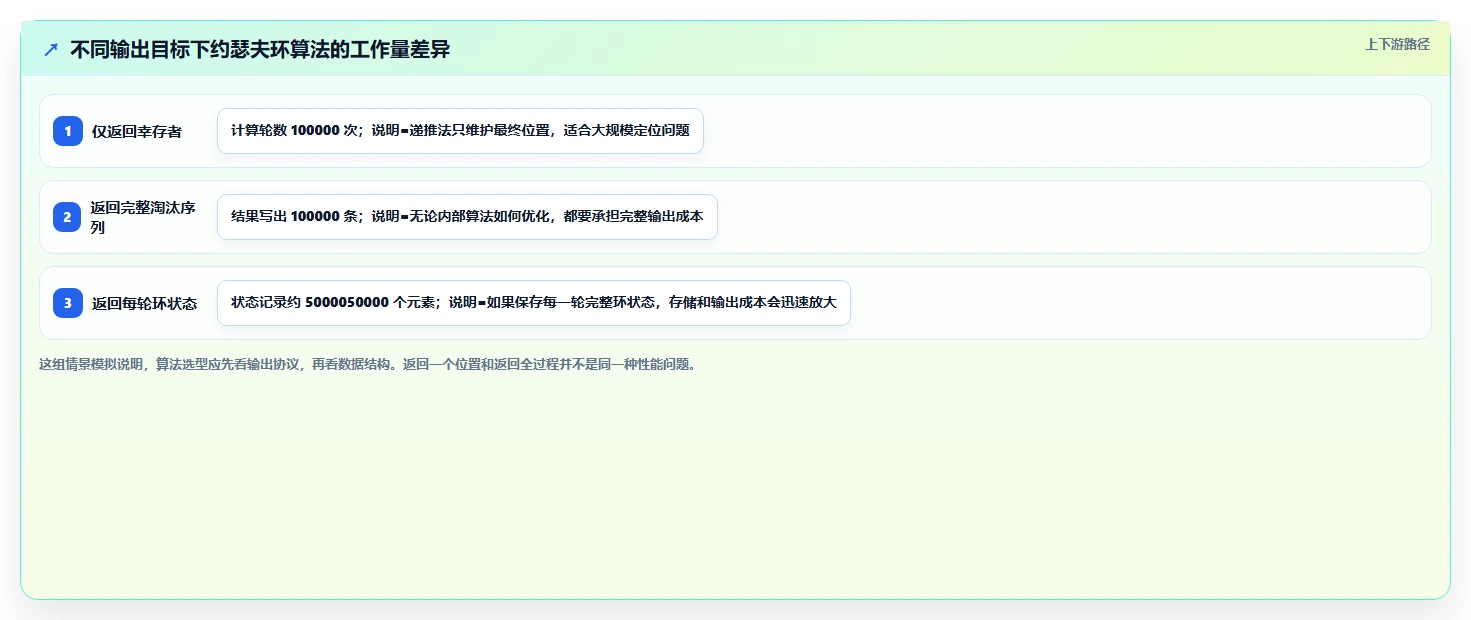
Task: Click the footnote starting 这组情景模拟说明
Action: pos(367,365)
